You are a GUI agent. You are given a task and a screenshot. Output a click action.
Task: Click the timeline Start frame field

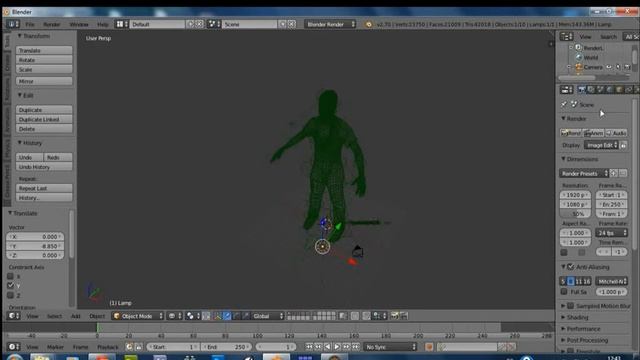pos(173,347)
